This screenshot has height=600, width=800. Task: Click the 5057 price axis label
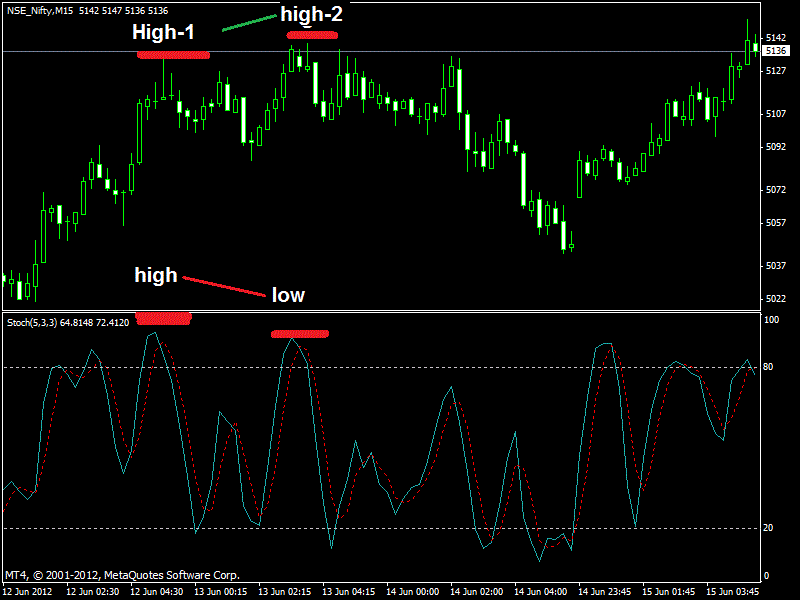click(776, 223)
